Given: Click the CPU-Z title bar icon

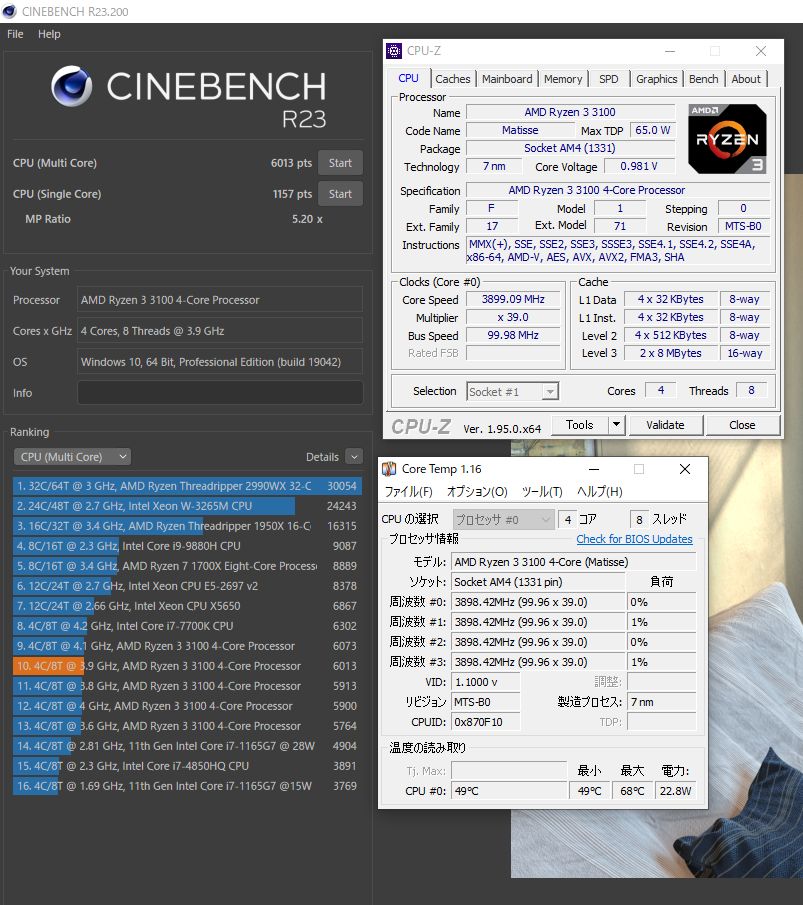Looking at the screenshot, I should [x=394, y=51].
